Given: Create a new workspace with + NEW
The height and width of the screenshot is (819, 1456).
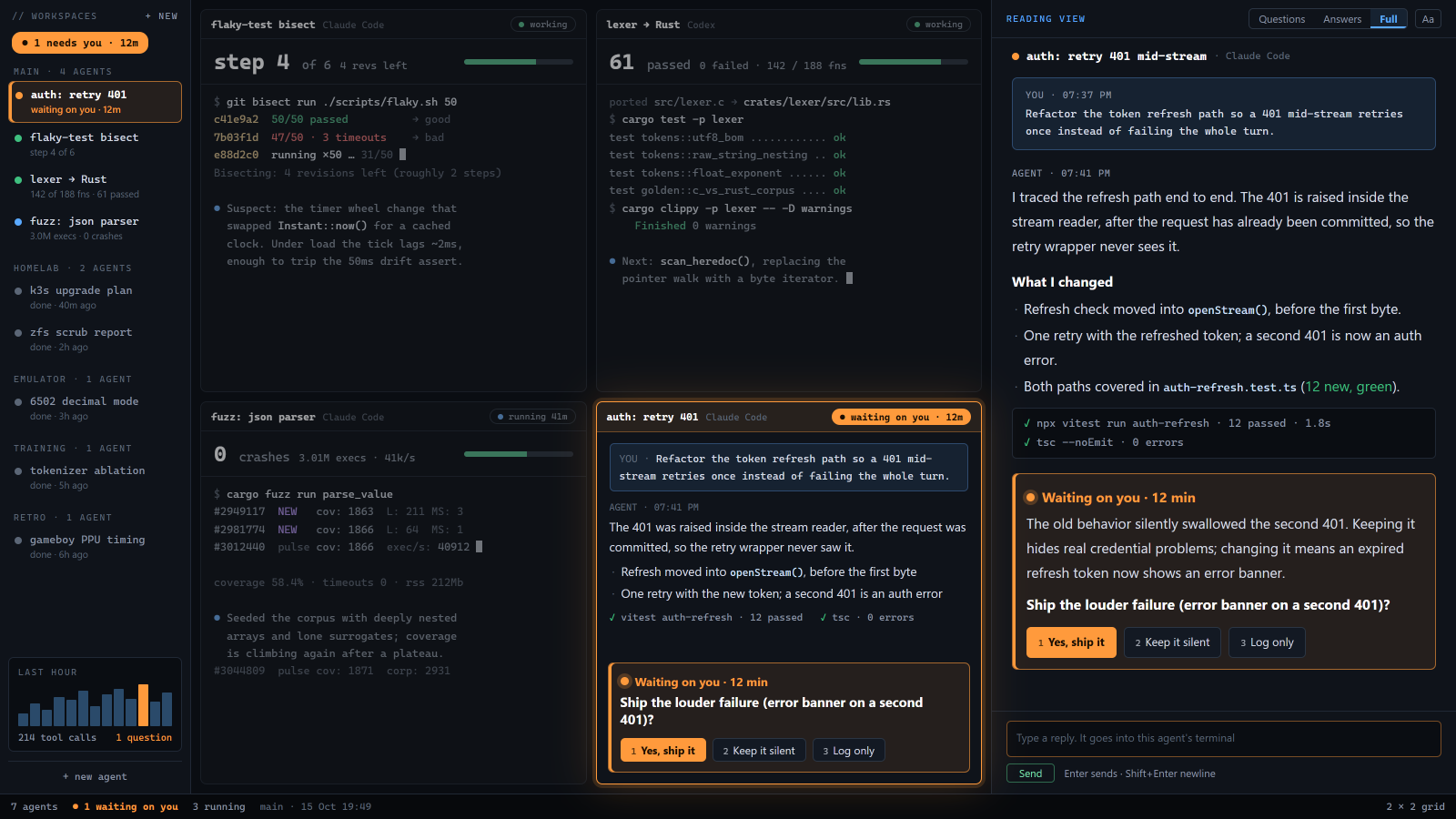Looking at the screenshot, I should 161,16.
